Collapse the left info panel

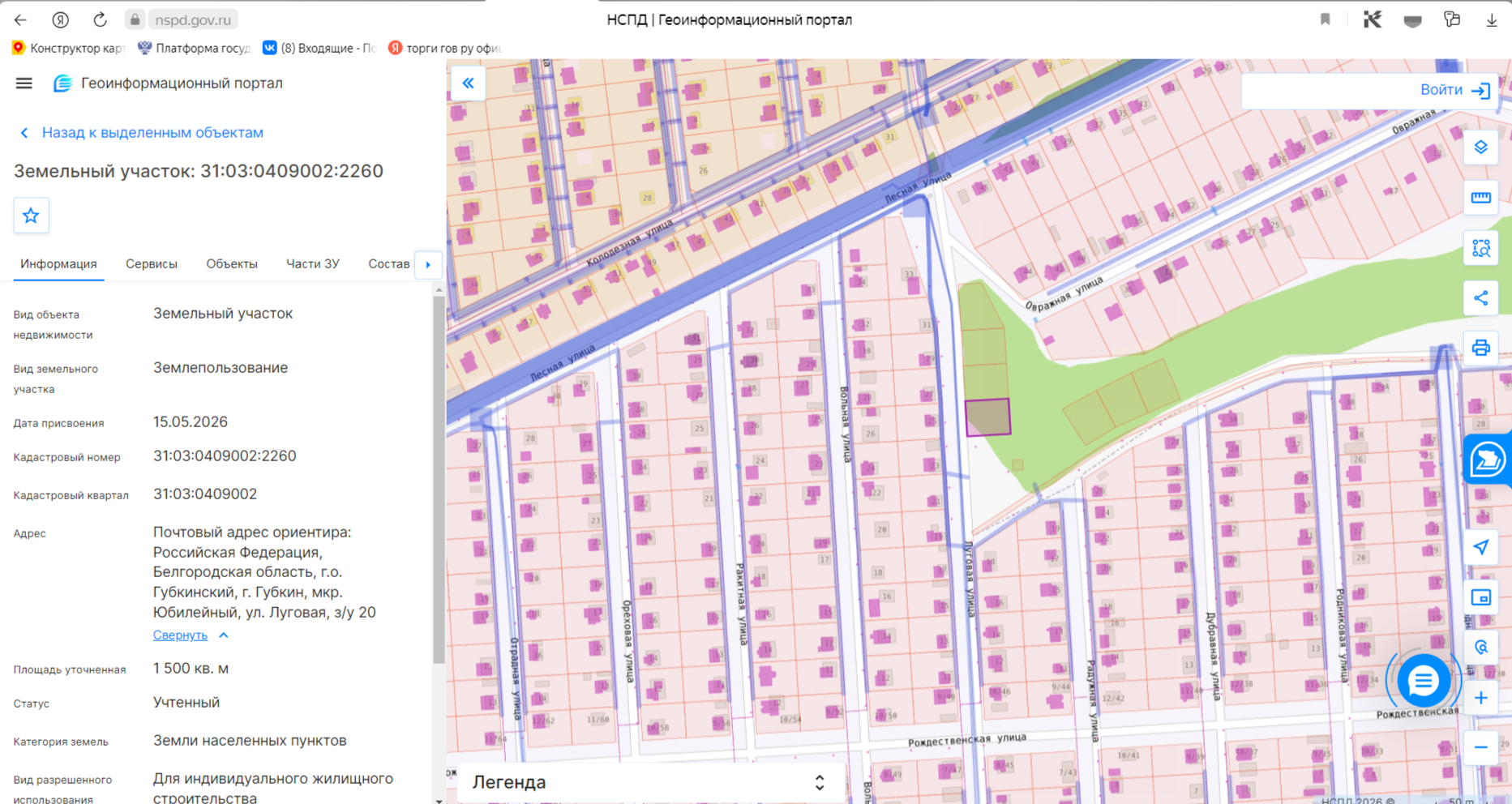pos(468,83)
